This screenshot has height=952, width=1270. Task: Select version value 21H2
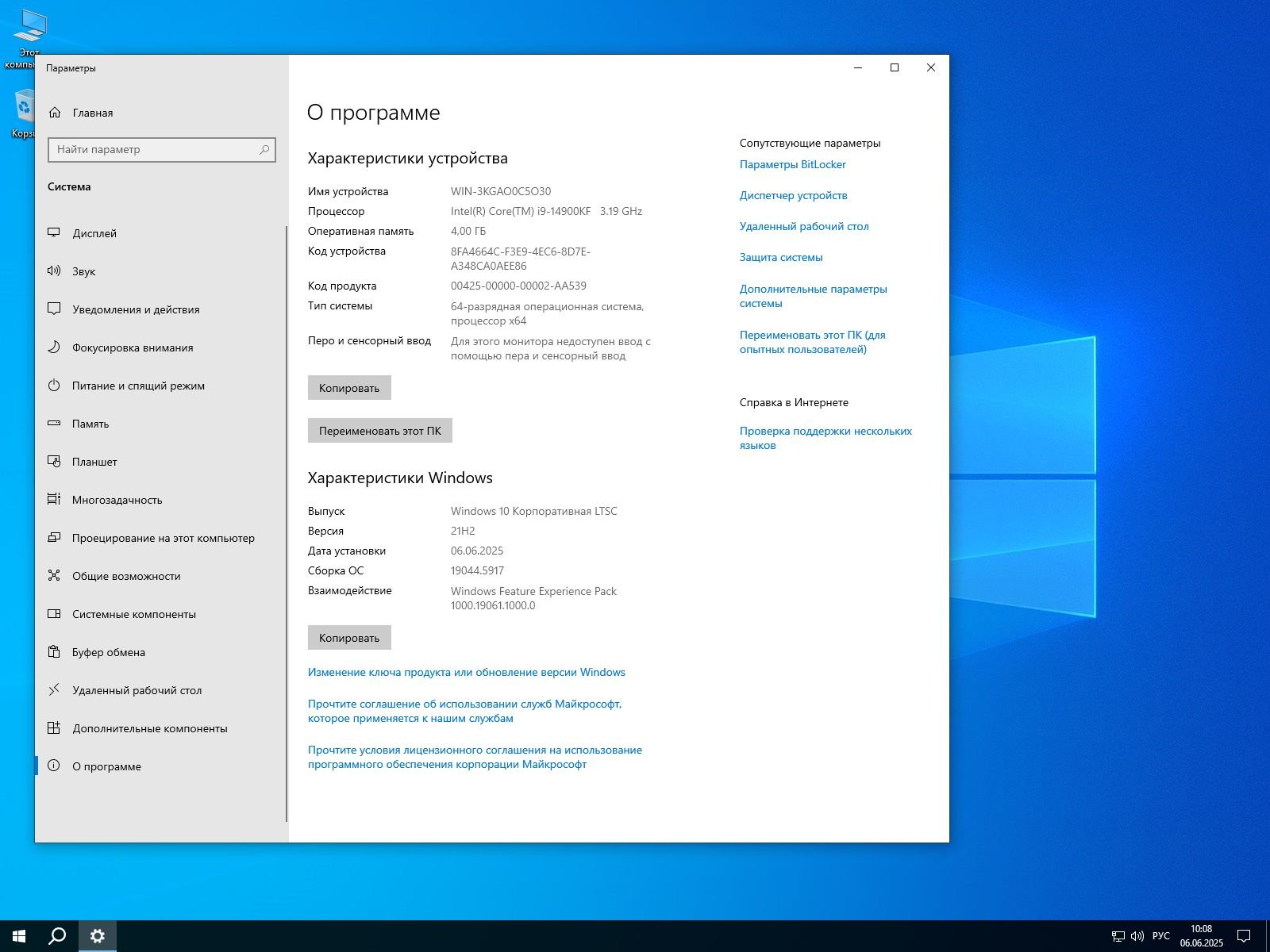tap(463, 531)
